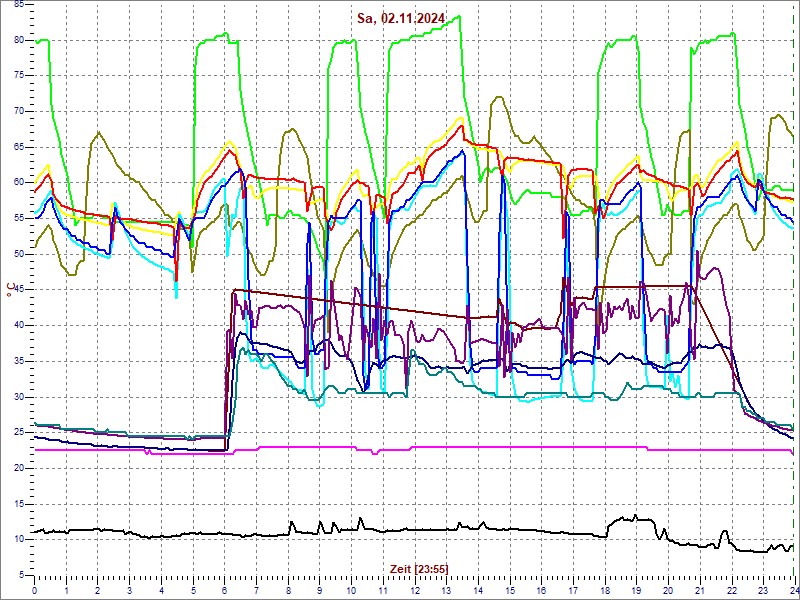Select the 85 temperature axis value
Image resolution: width=800 pixels, height=600 pixels.
[18, 5]
